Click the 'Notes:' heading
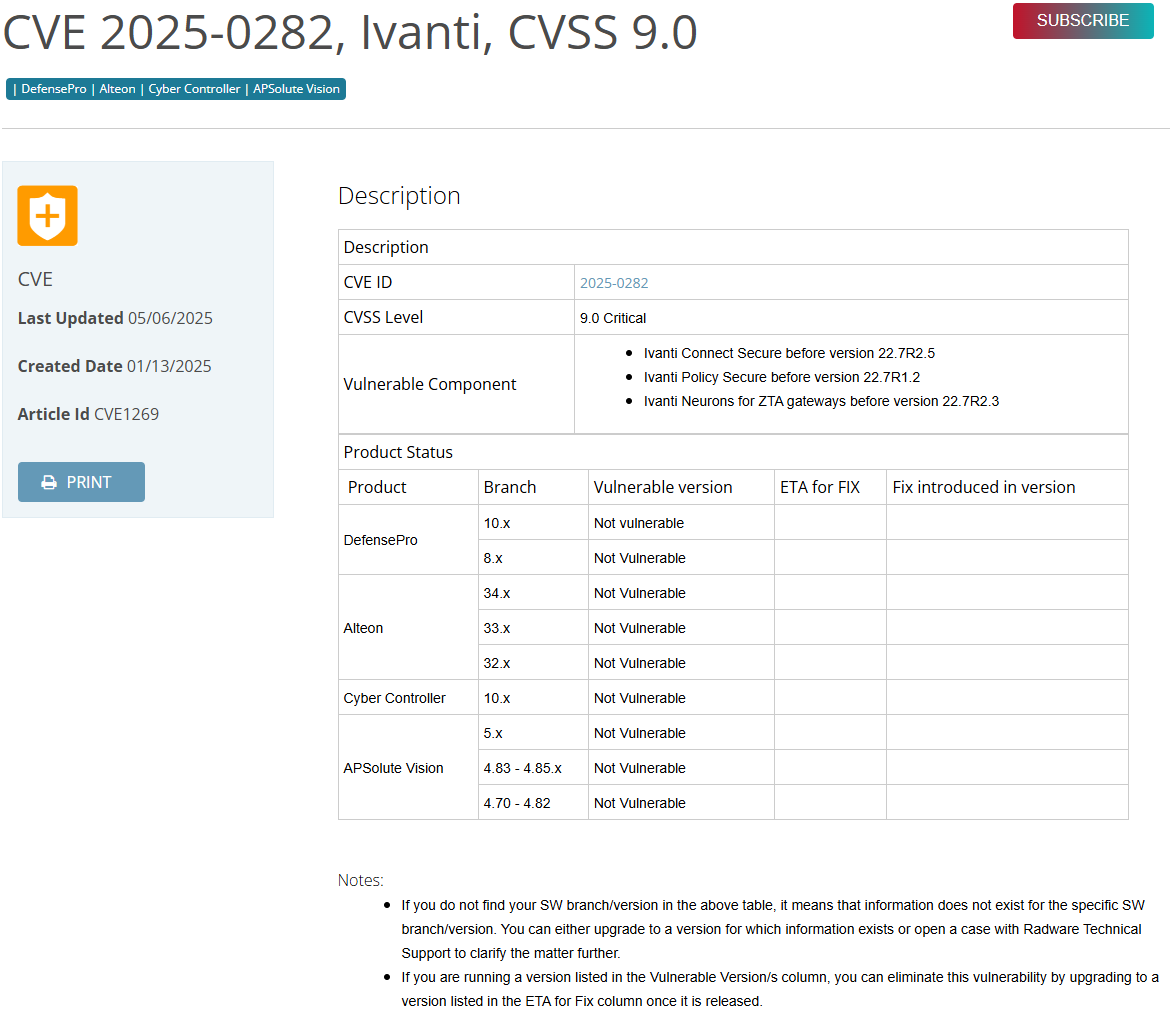The height and width of the screenshot is (1021, 1173). click(x=361, y=880)
